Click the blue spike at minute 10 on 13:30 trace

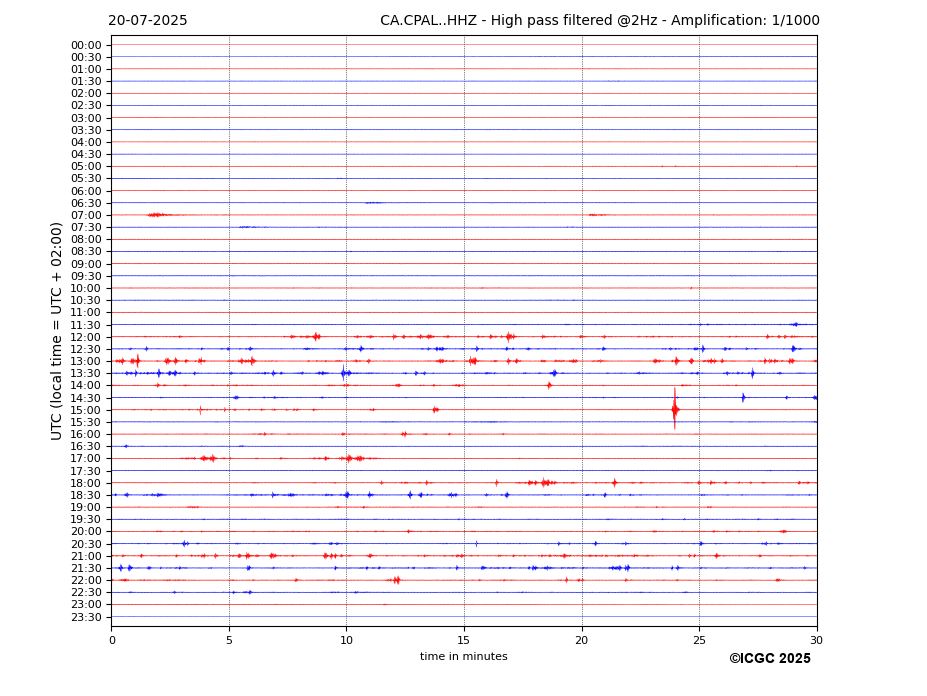point(343,373)
